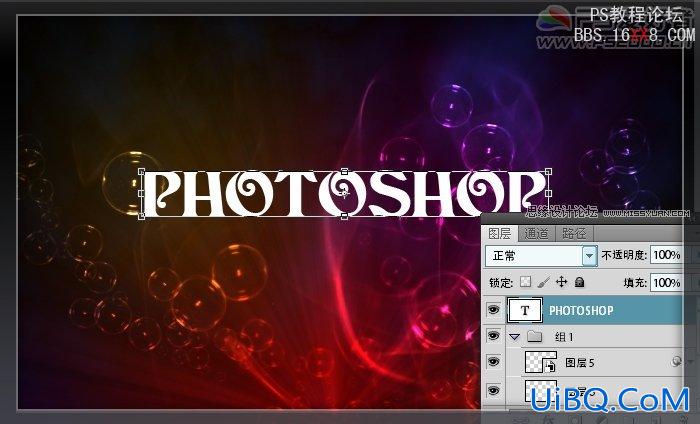Hide the PHOTOSHOP text layer

click(x=493, y=310)
